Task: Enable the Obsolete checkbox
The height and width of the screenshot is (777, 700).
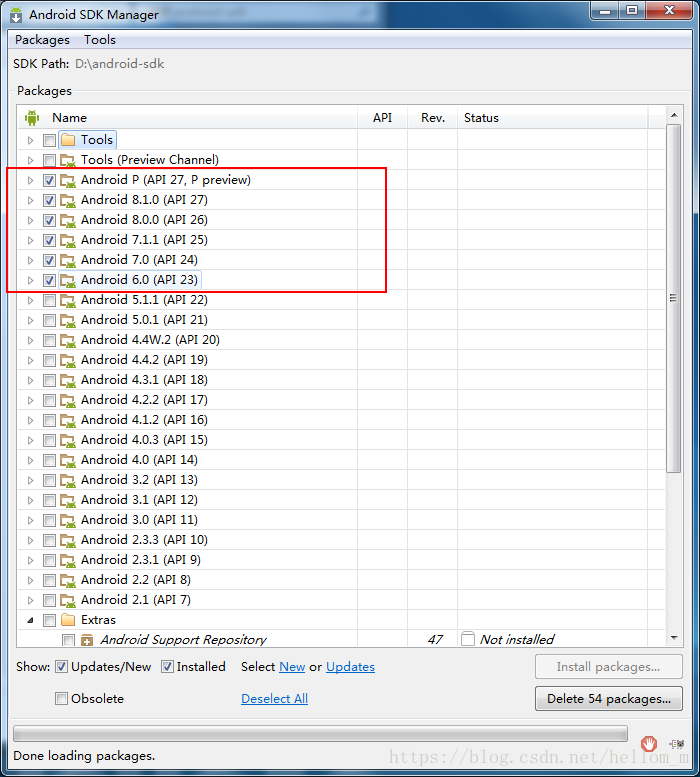Action: 61,699
